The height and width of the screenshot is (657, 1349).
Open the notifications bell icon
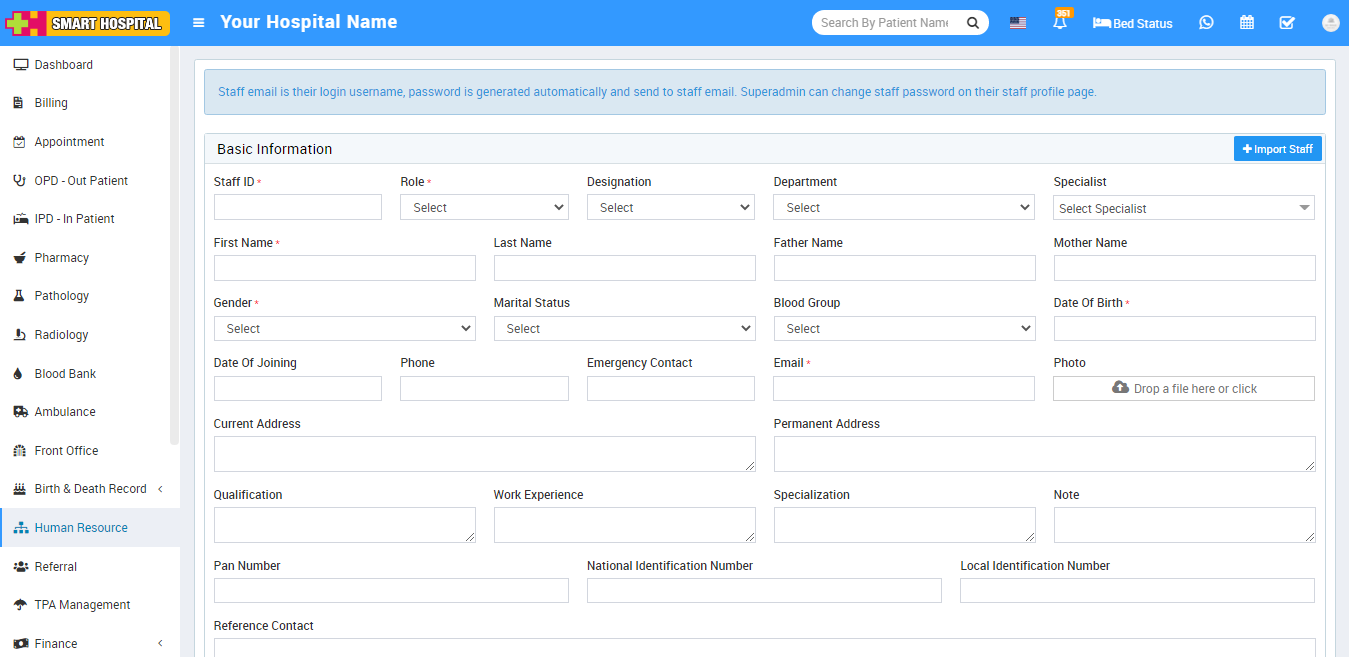pos(1060,23)
